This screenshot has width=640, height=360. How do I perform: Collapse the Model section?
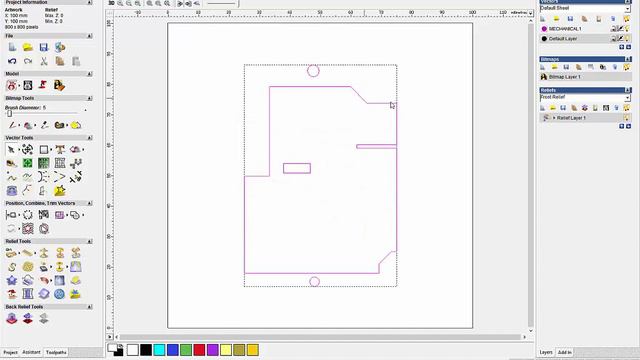[89, 74]
